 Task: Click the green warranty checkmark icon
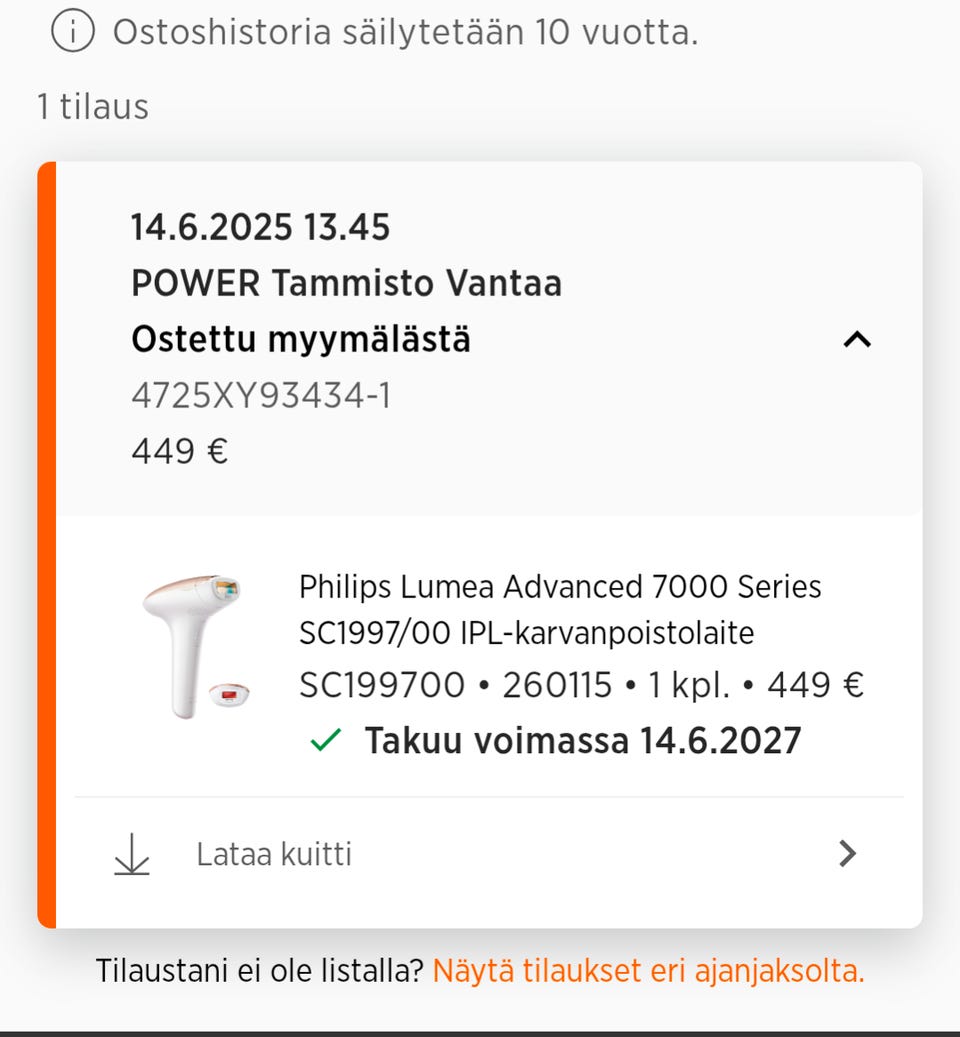[325, 741]
